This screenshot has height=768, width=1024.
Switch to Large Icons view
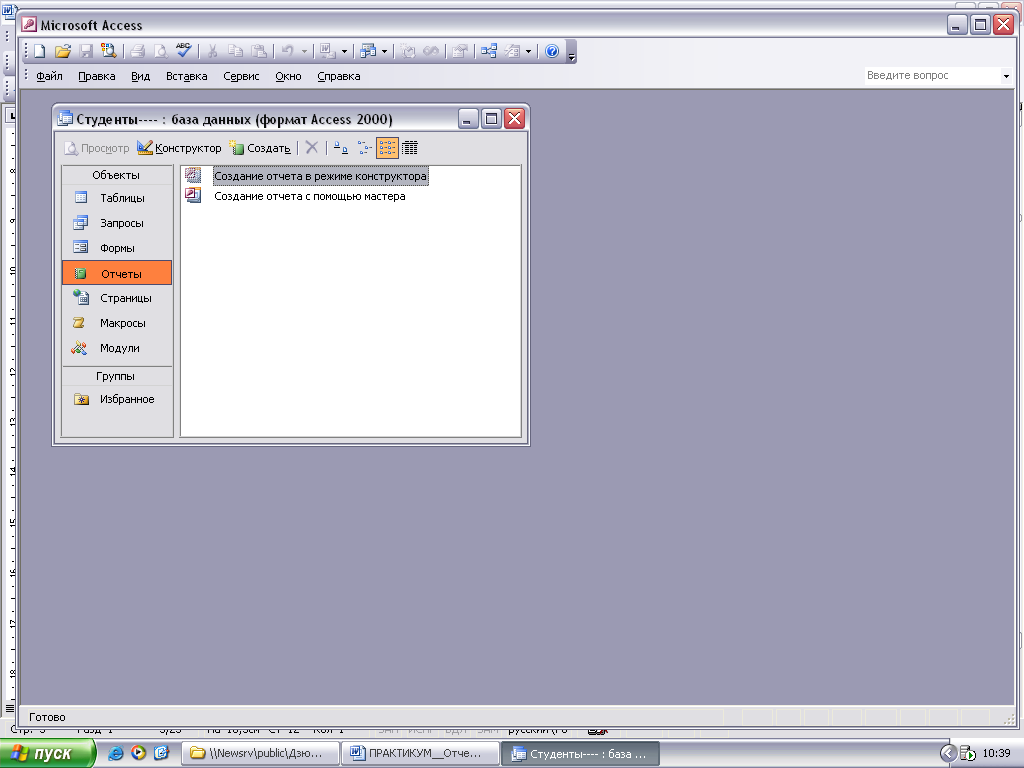[x=341, y=148]
